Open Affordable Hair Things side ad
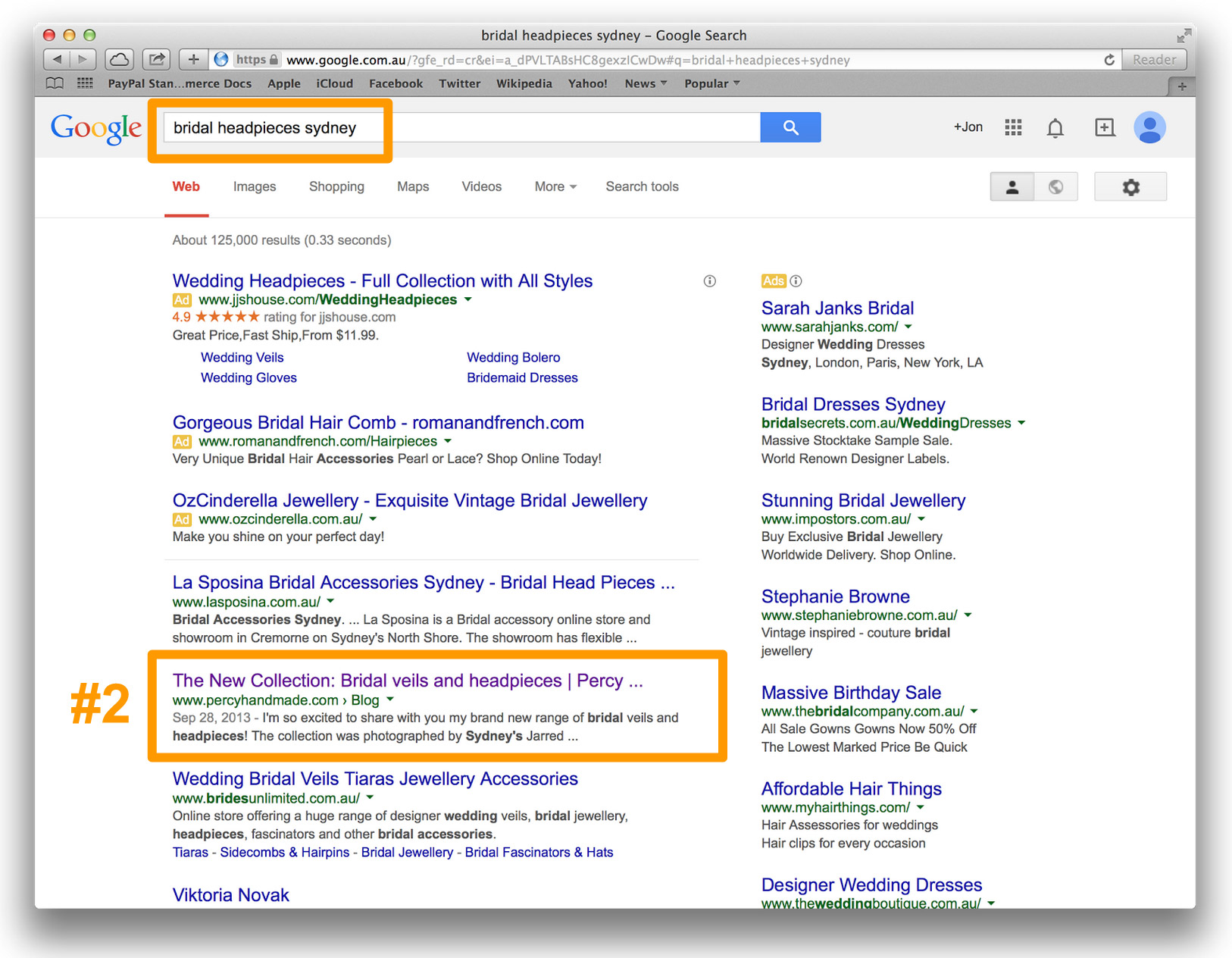 [x=851, y=789]
